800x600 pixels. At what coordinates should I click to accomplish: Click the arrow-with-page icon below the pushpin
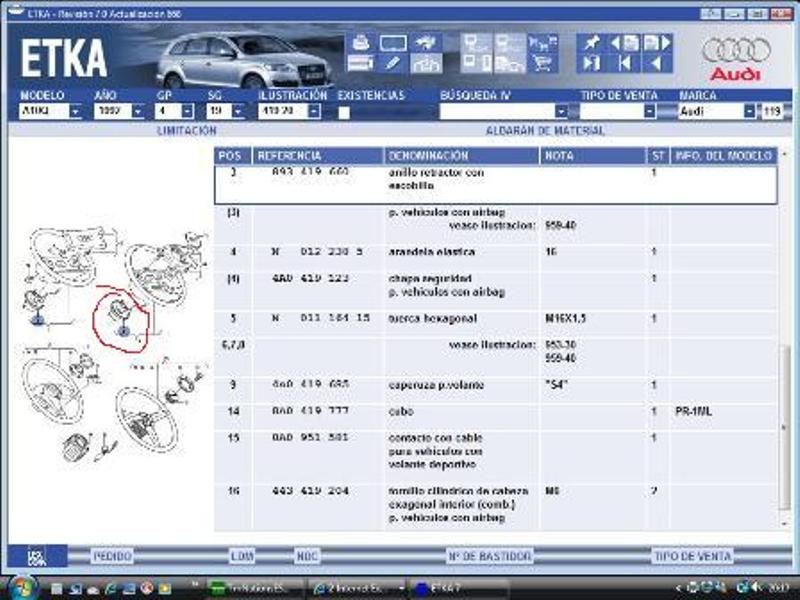tap(591, 64)
